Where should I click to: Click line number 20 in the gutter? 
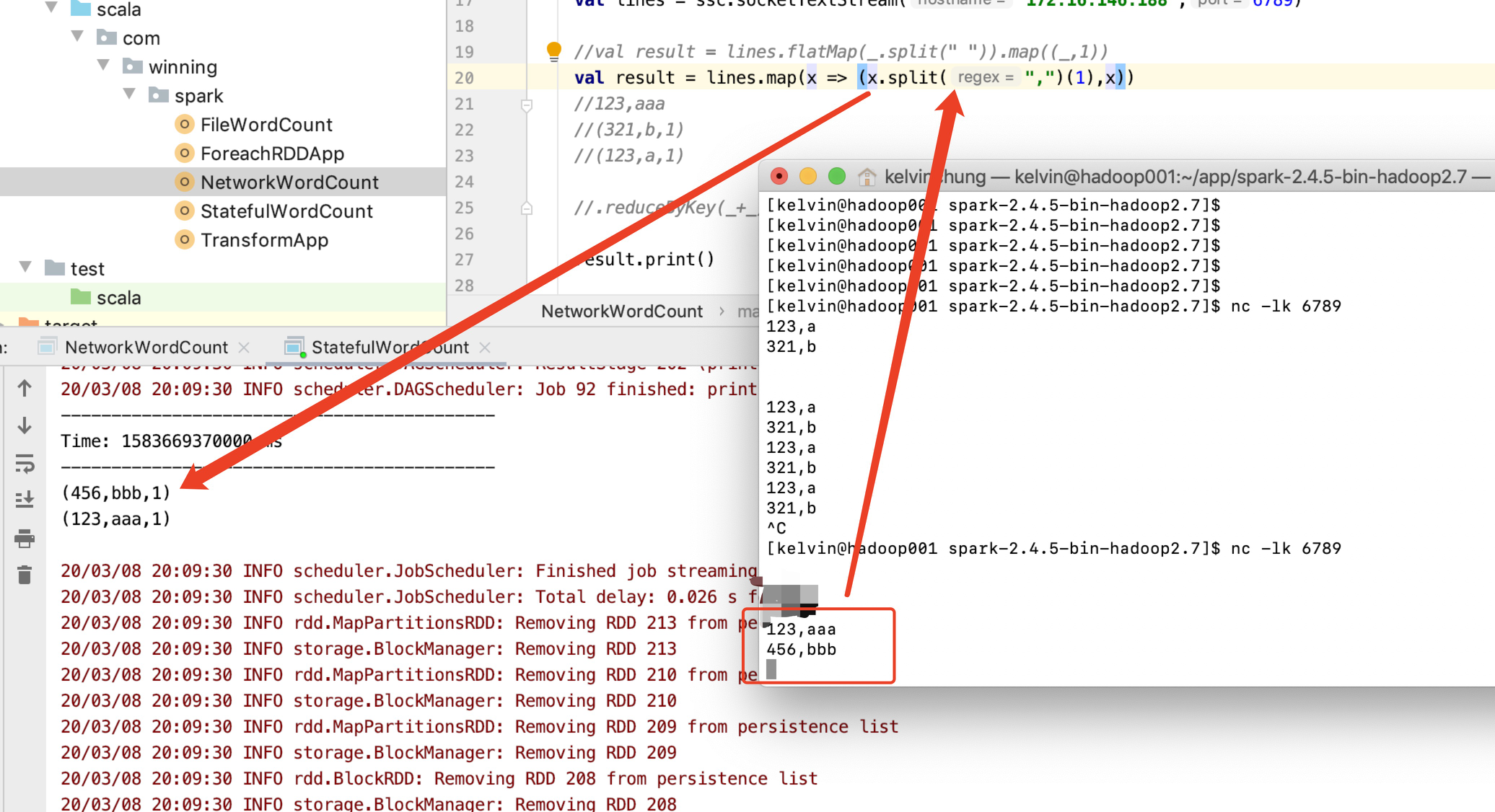(x=464, y=78)
